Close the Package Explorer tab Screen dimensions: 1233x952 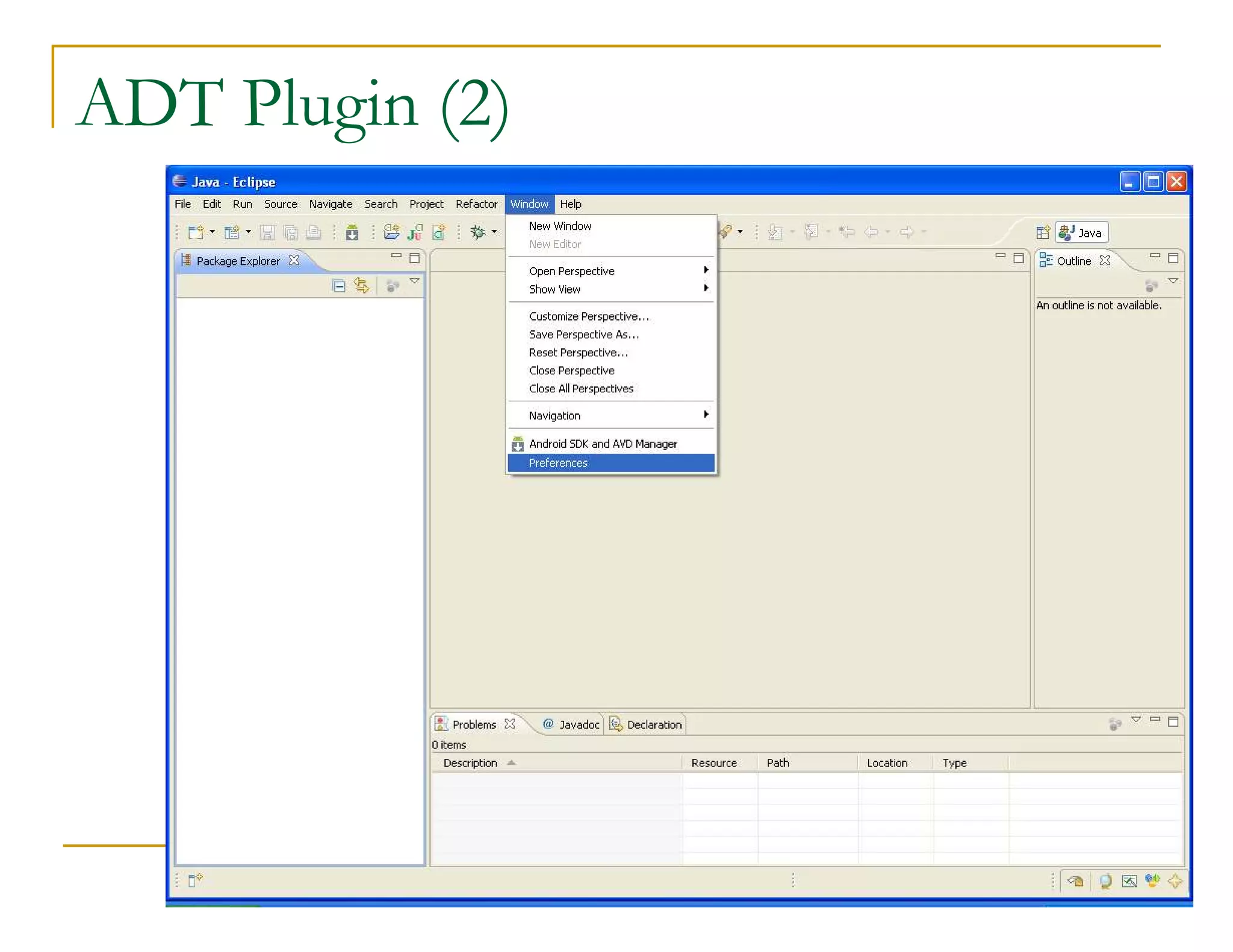click(x=294, y=261)
